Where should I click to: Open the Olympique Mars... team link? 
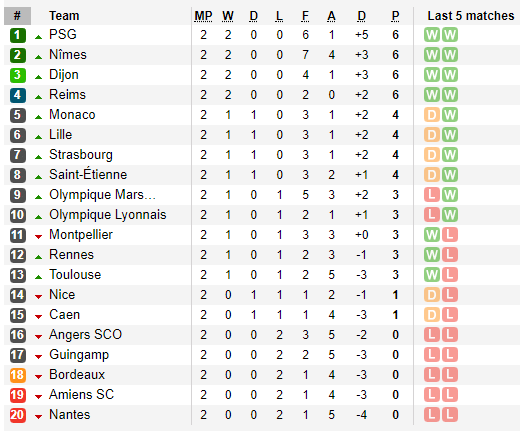[x=102, y=195]
